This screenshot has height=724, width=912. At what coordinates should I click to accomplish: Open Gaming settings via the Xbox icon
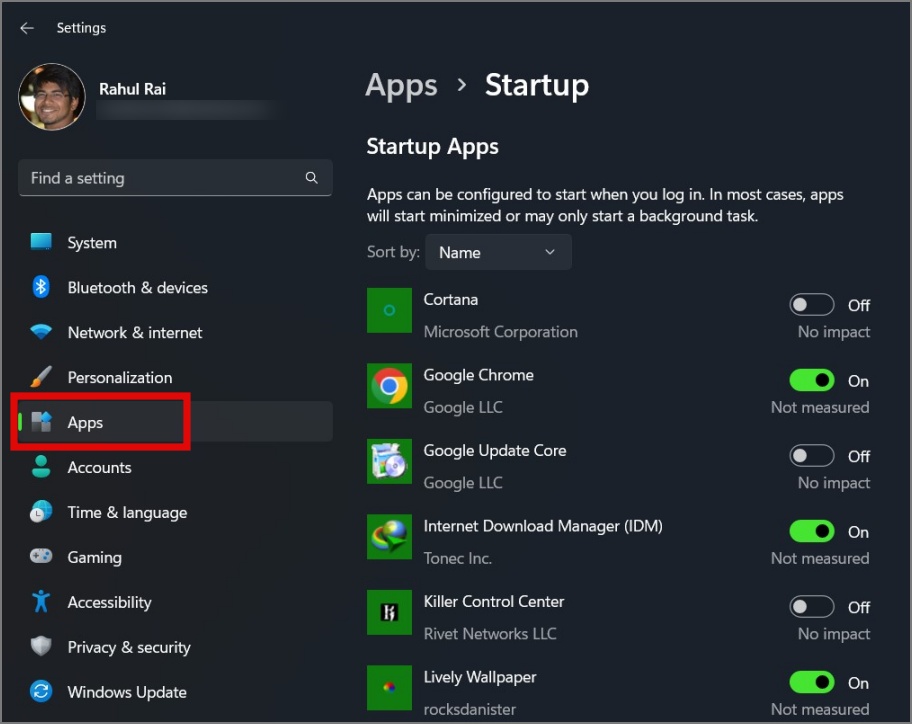40,557
